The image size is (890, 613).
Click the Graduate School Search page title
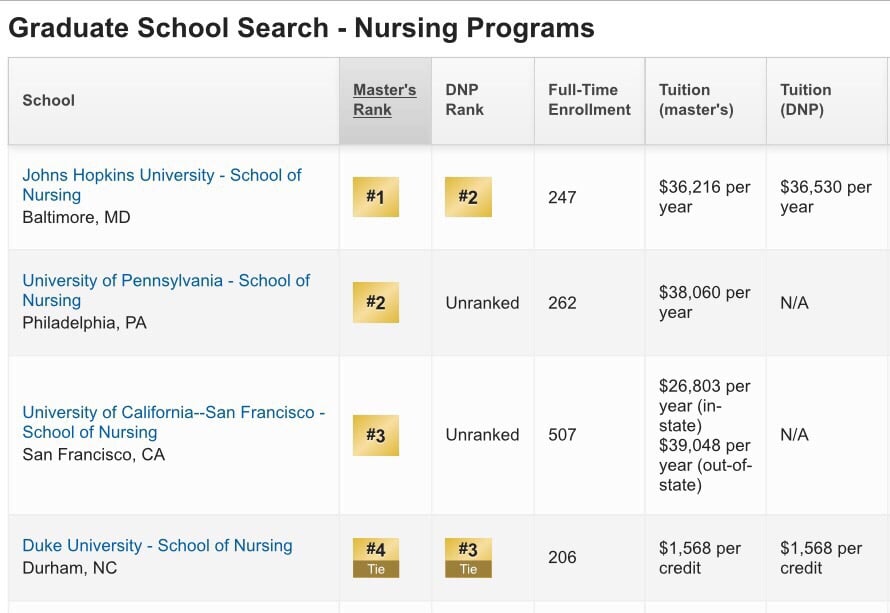[300, 27]
